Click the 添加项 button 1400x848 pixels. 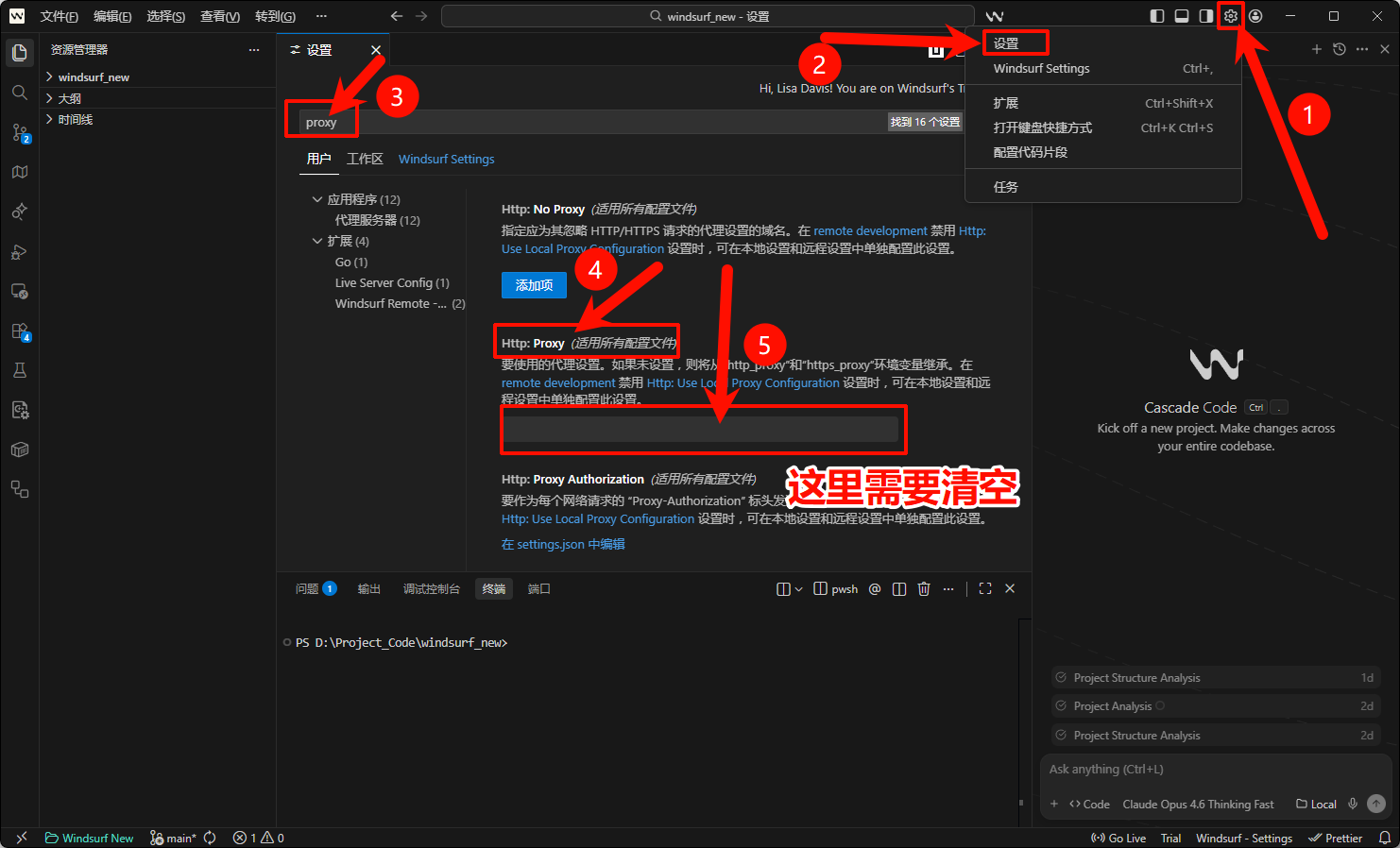pos(534,285)
